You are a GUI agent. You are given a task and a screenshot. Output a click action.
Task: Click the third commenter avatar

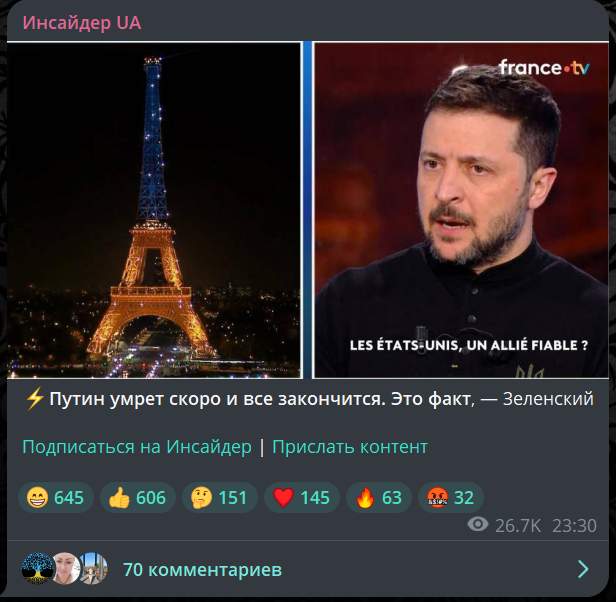[x=94, y=569]
